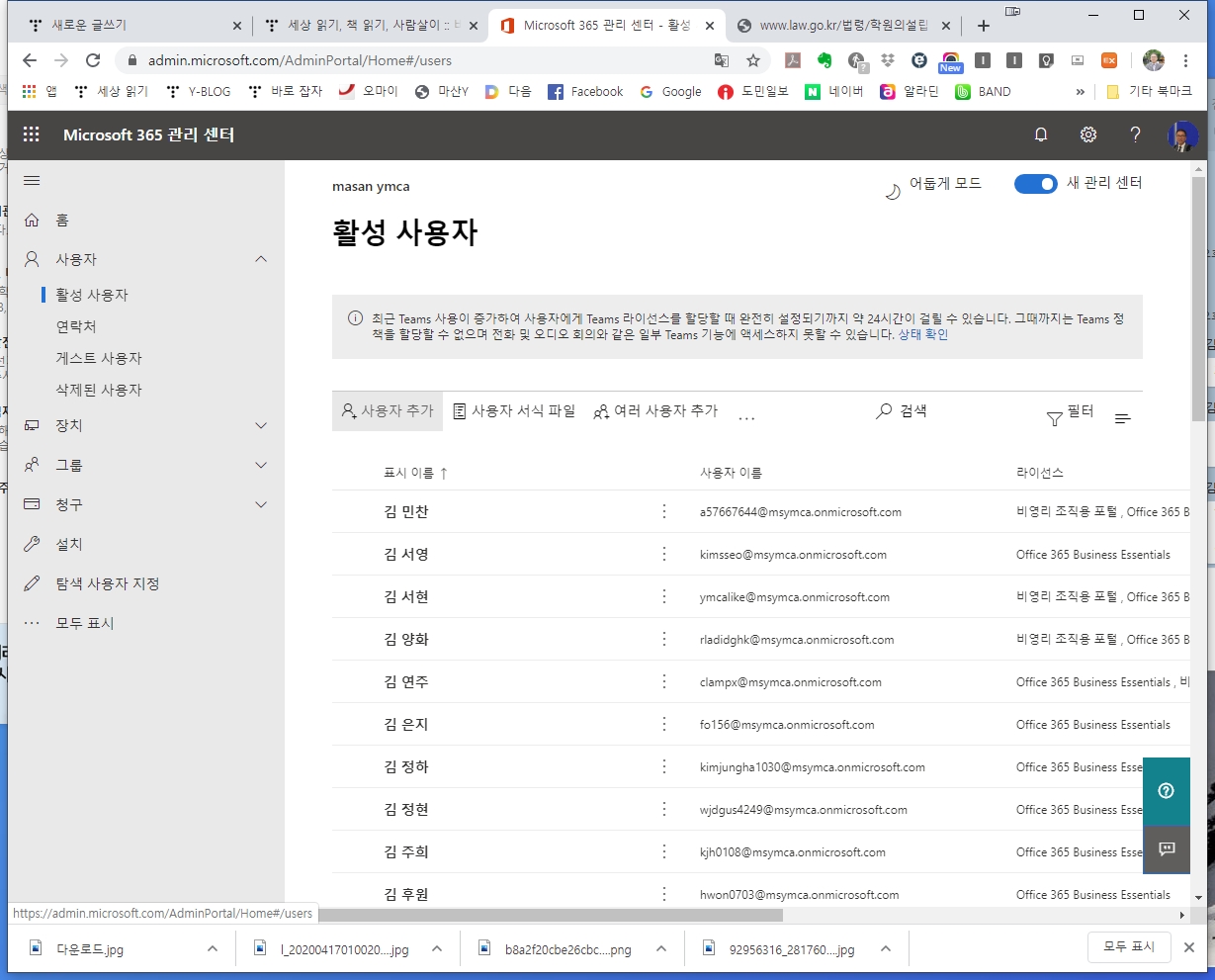Open the 필터 filter menu
Viewport: 1215px width, 980px height.
(1071, 412)
